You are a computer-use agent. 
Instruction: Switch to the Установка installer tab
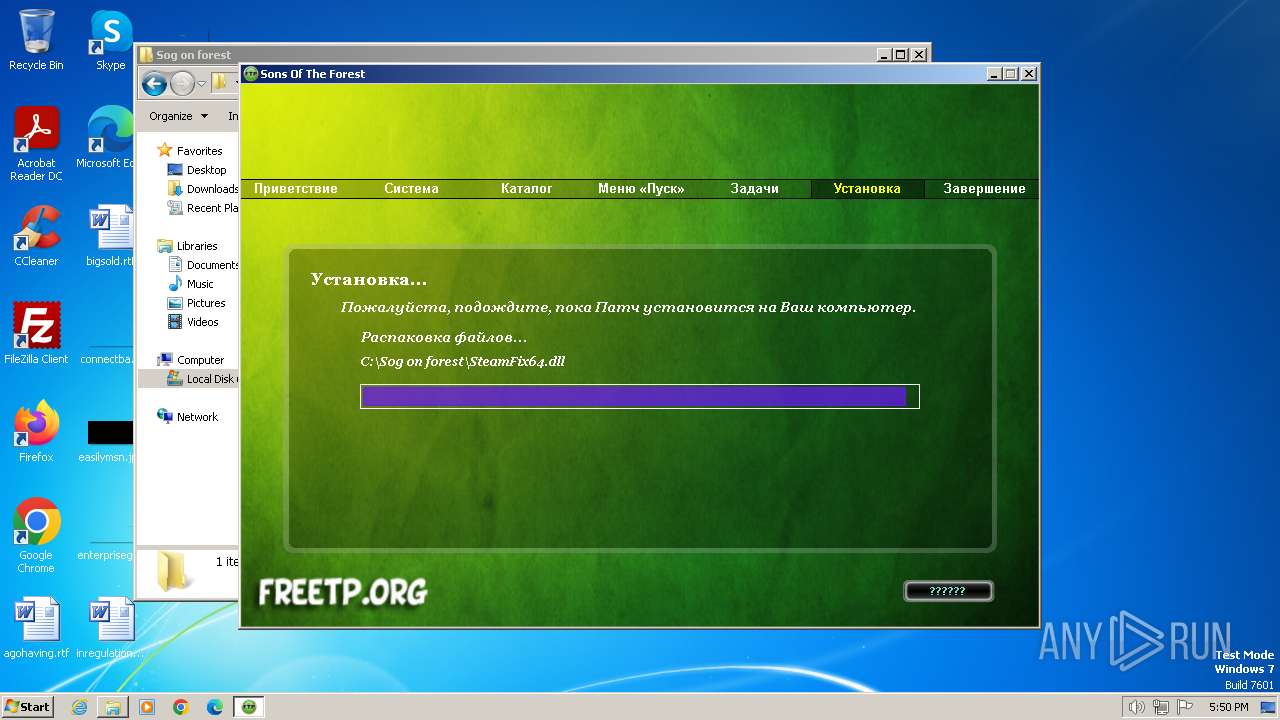[867, 189]
